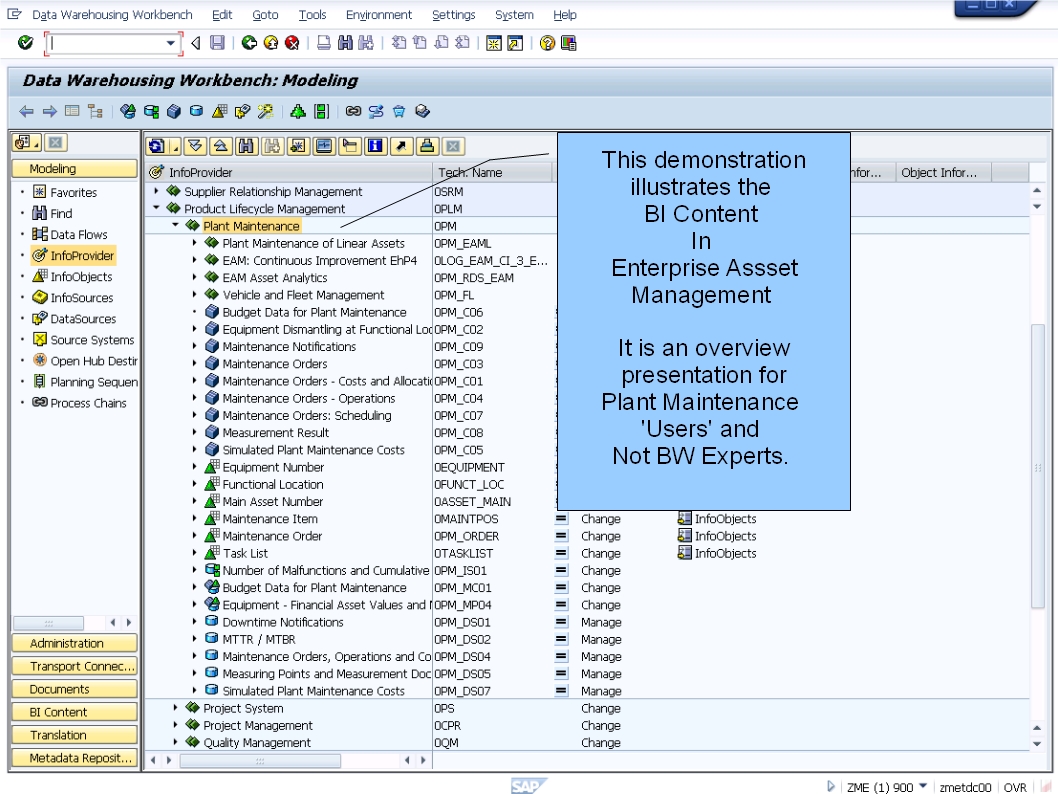Image resolution: width=1058 pixels, height=794 pixels.
Task: Click the Metadata Repository button
Action: point(74,758)
